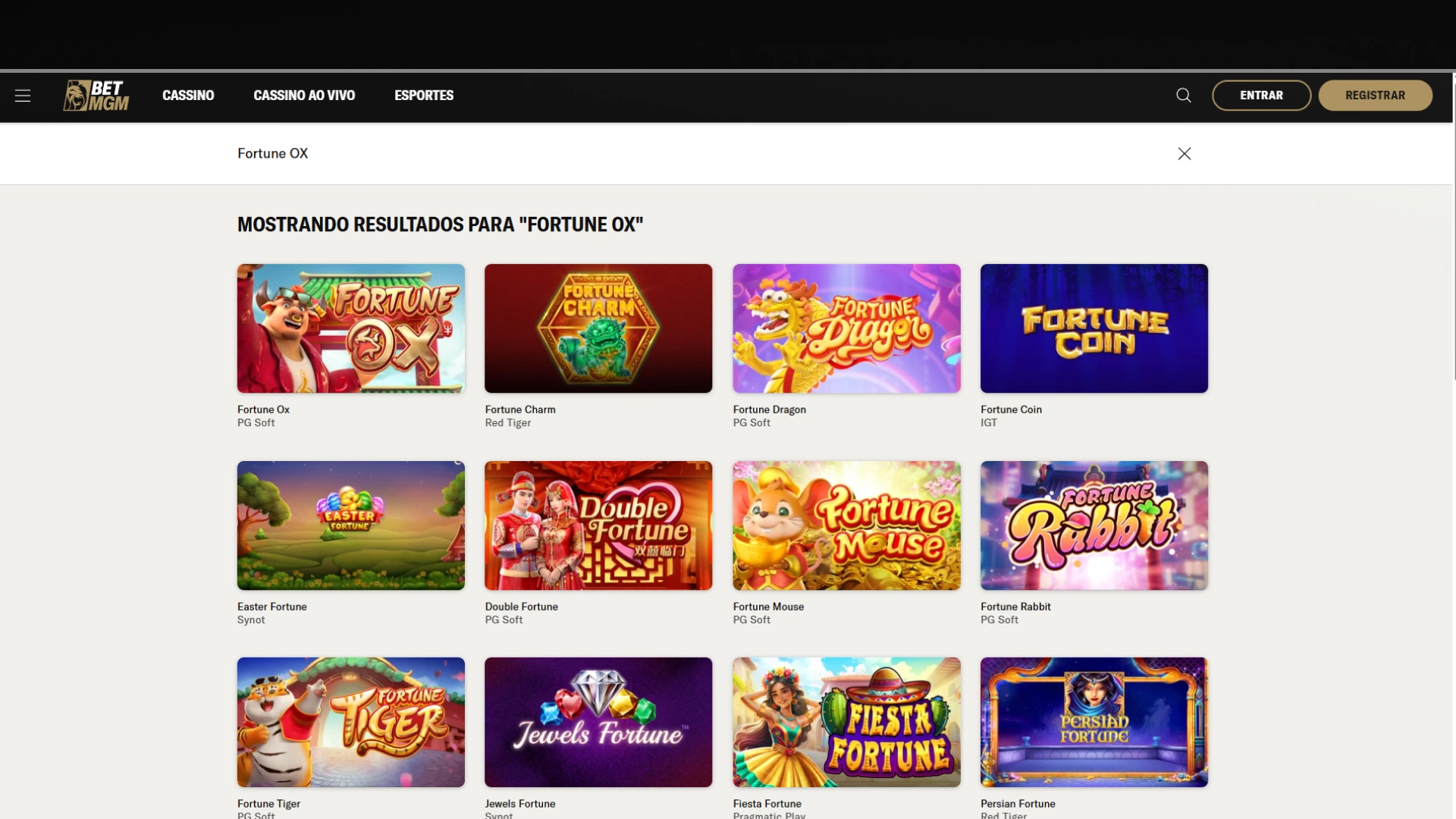Click the Fiesta Fortune title text

767,804
